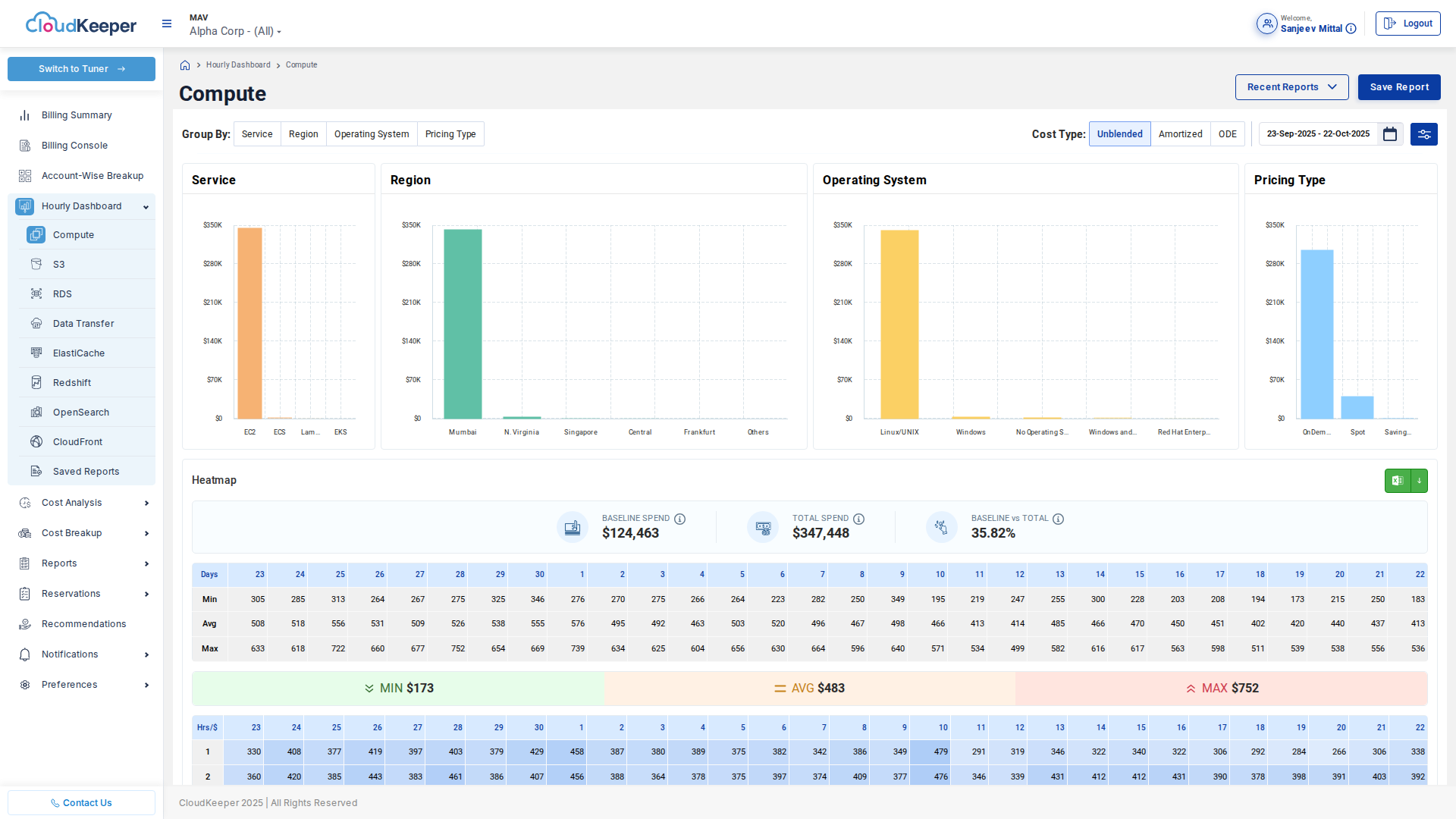This screenshot has width=1456, height=819.
Task: Switch cost type to Amortized
Action: coord(1180,134)
